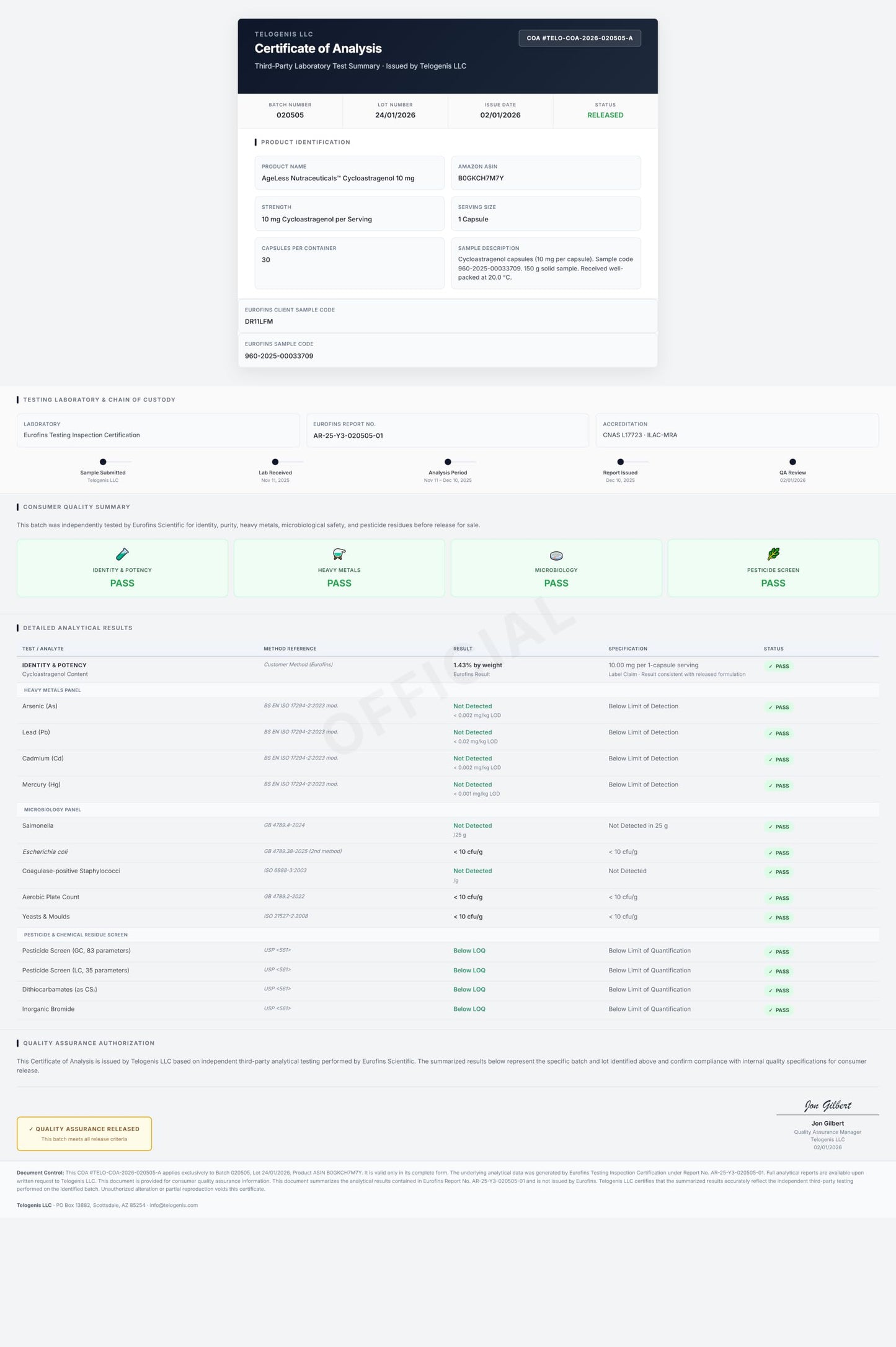Screen dimensions: 896x1347
Task: Click the Mercury (Hg) analyte name
Action: click(42, 785)
